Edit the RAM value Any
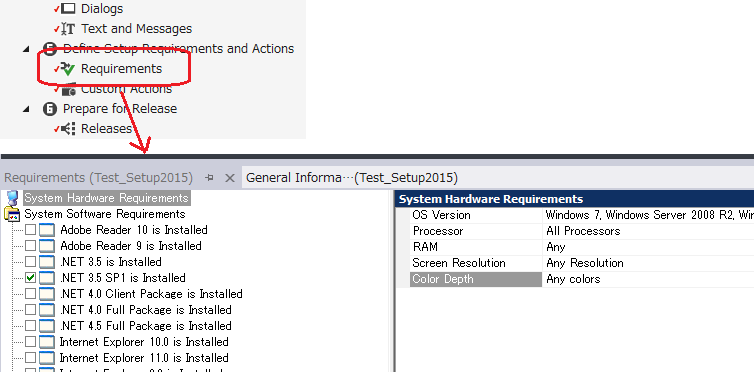Image resolution: width=754 pixels, height=372 pixels. (x=556, y=247)
